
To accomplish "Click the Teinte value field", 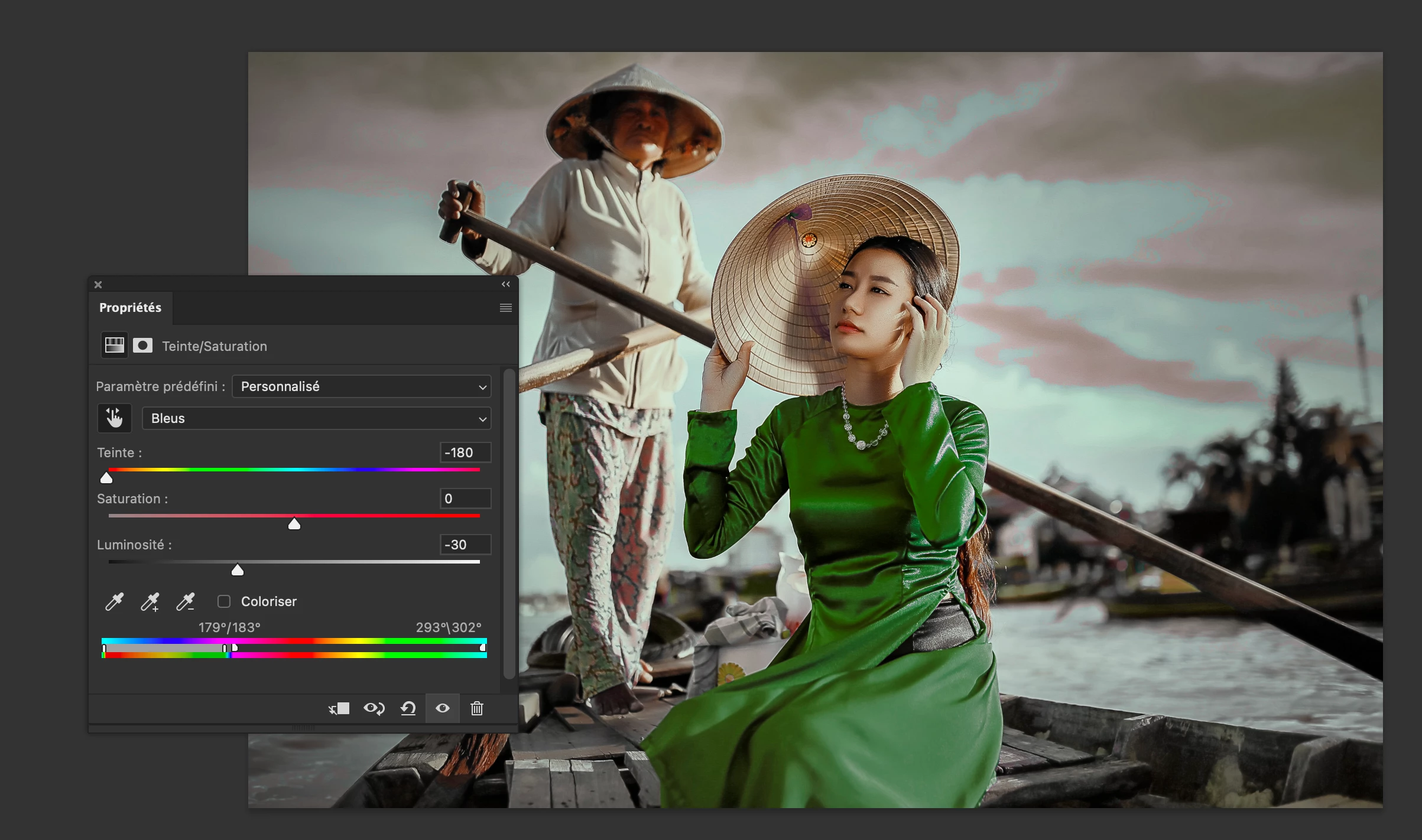I will click(x=465, y=452).
